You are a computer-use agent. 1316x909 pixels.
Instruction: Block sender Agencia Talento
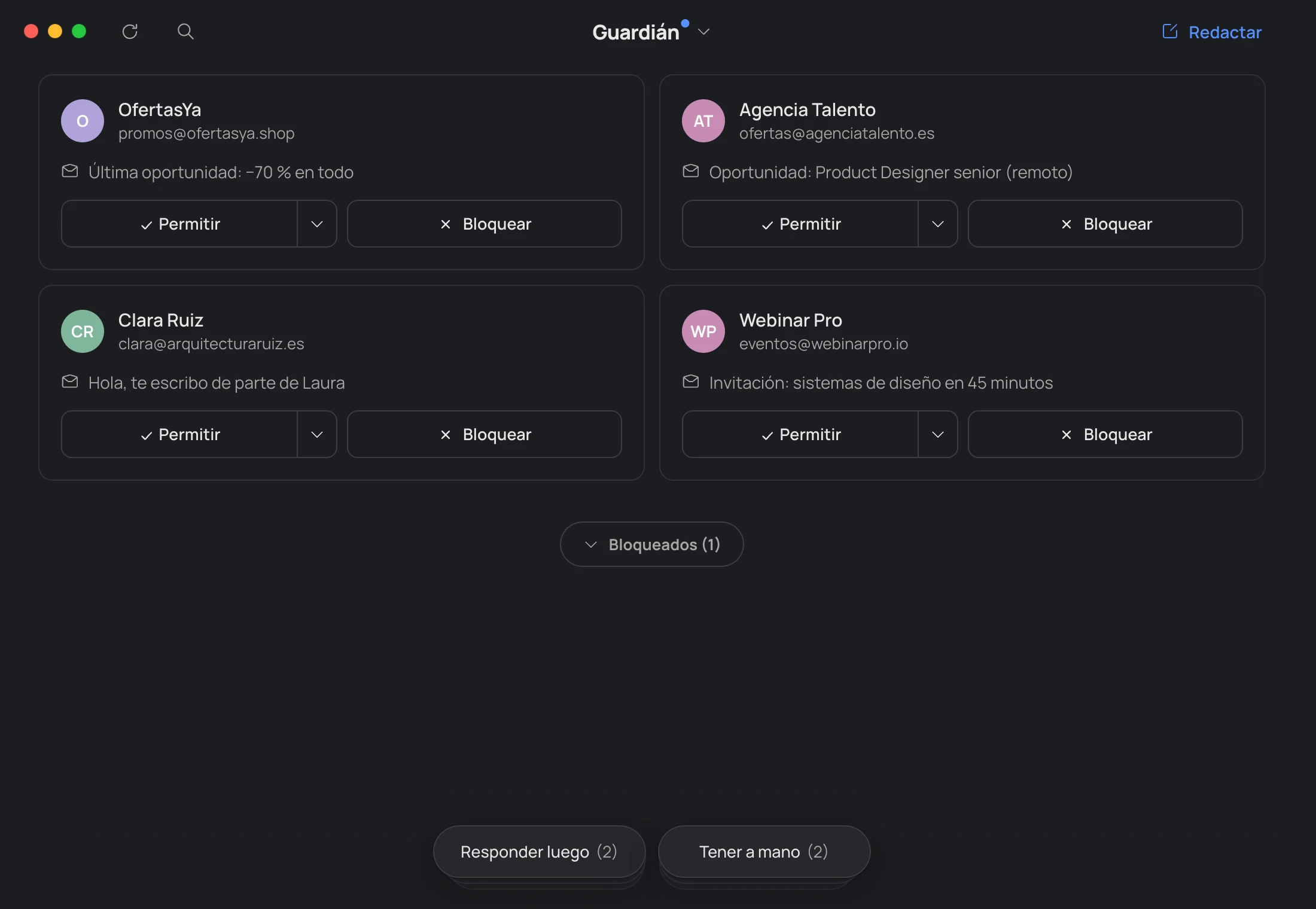(x=1105, y=224)
